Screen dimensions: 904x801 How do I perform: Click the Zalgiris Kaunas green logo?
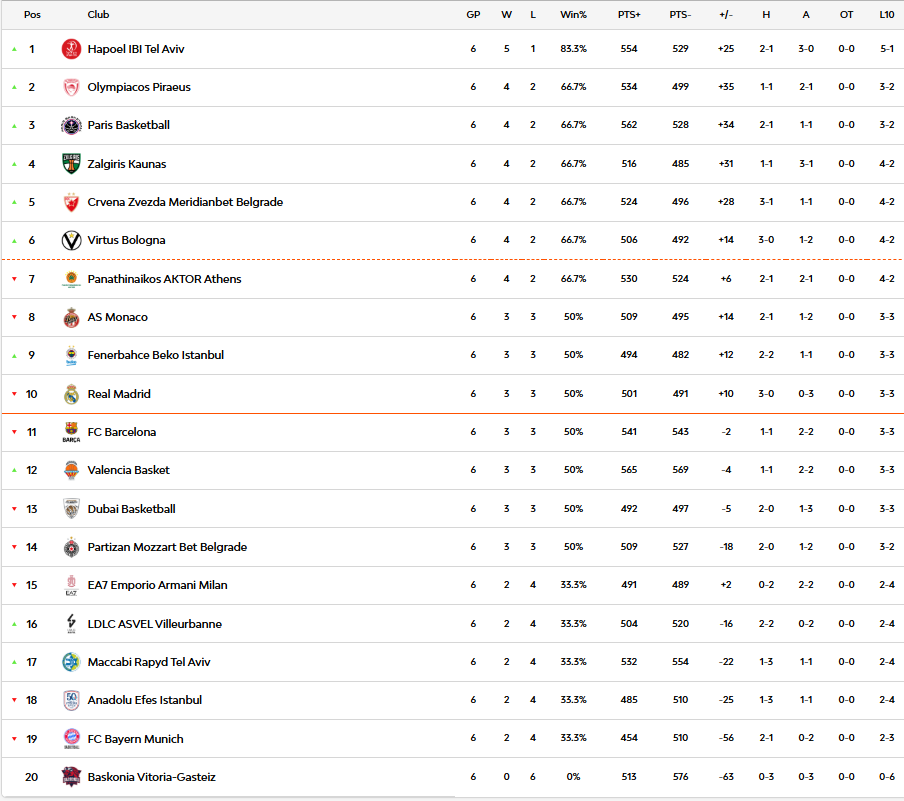[x=71, y=164]
